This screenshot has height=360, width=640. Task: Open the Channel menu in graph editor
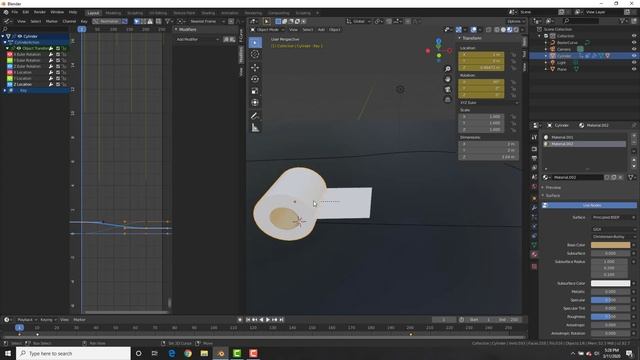point(69,21)
